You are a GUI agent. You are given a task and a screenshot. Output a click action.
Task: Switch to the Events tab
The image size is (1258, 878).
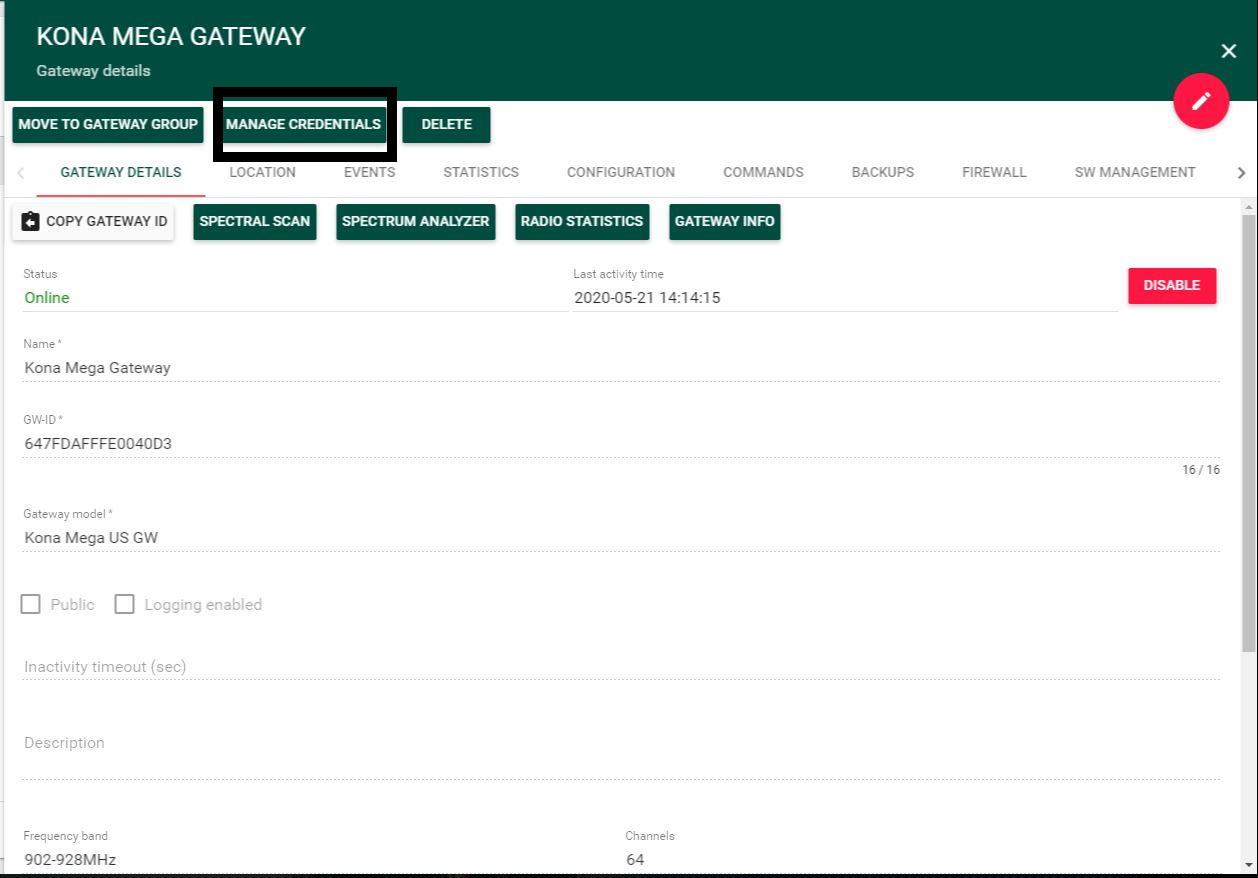pos(369,172)
